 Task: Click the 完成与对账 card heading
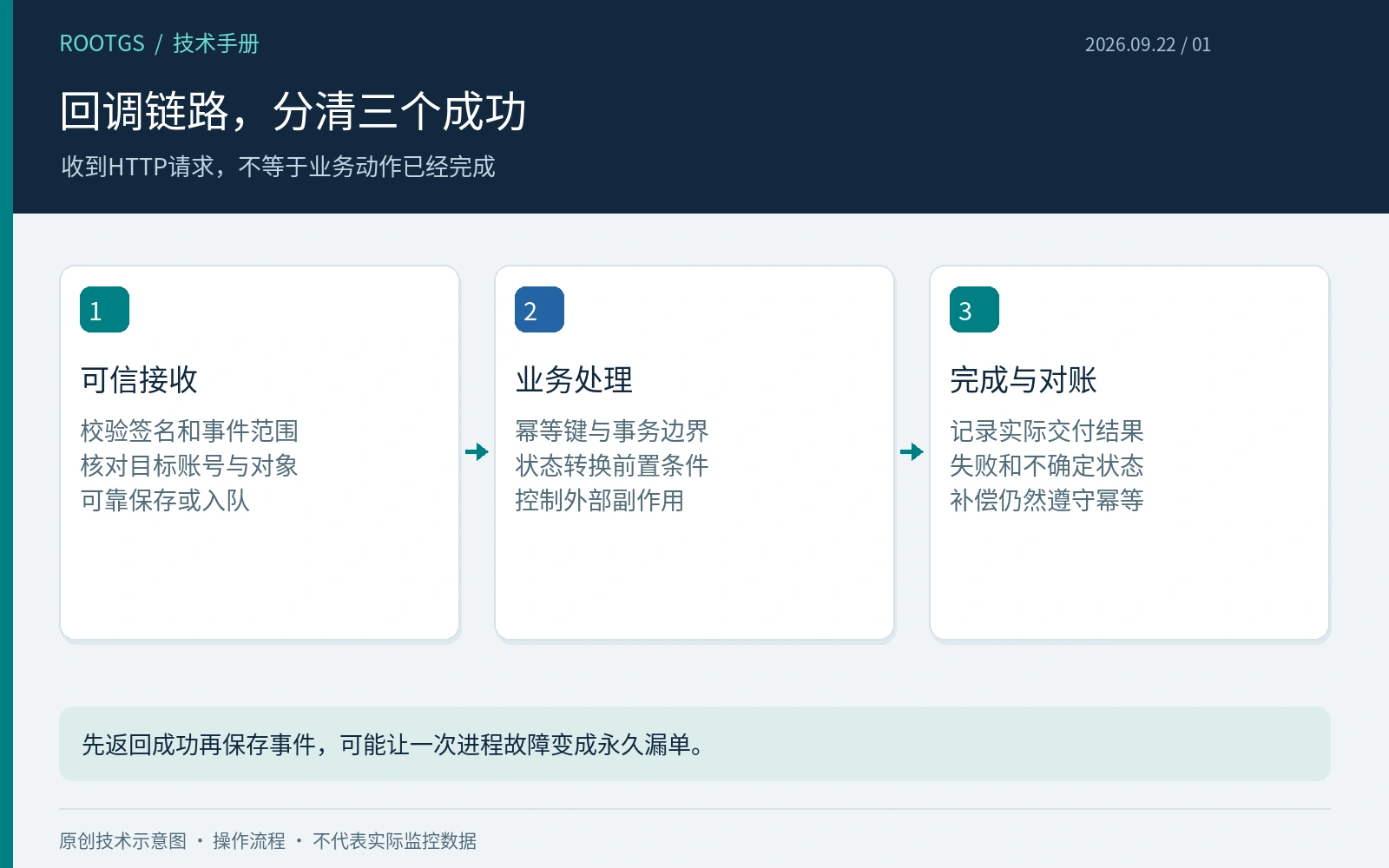coord(1024,379)
